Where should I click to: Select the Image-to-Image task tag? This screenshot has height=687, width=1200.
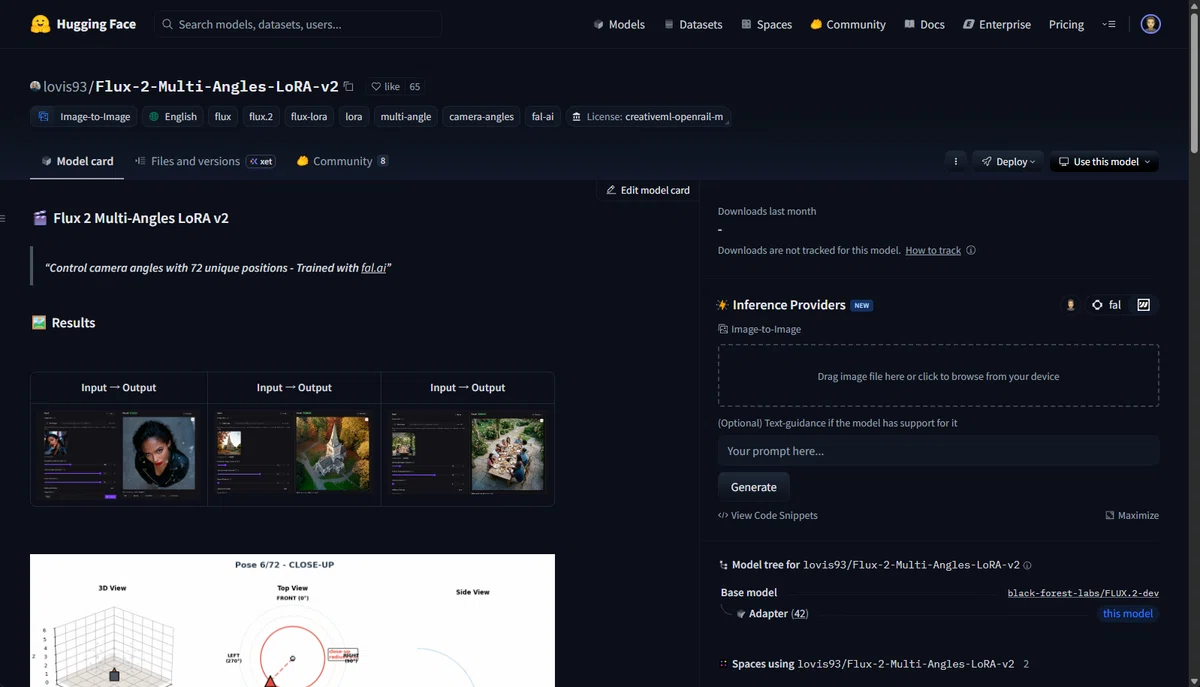pos(84,116)
